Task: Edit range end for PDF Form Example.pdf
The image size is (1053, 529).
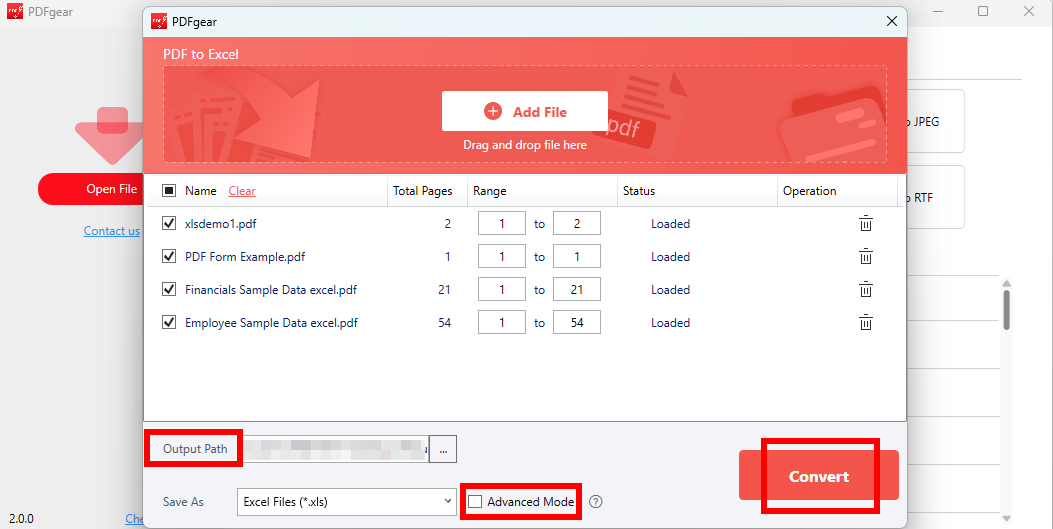Action: 577,256
